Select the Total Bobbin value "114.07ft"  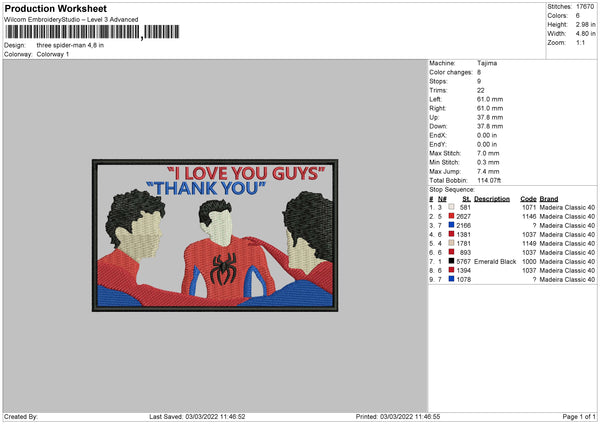tap(489, 181)
